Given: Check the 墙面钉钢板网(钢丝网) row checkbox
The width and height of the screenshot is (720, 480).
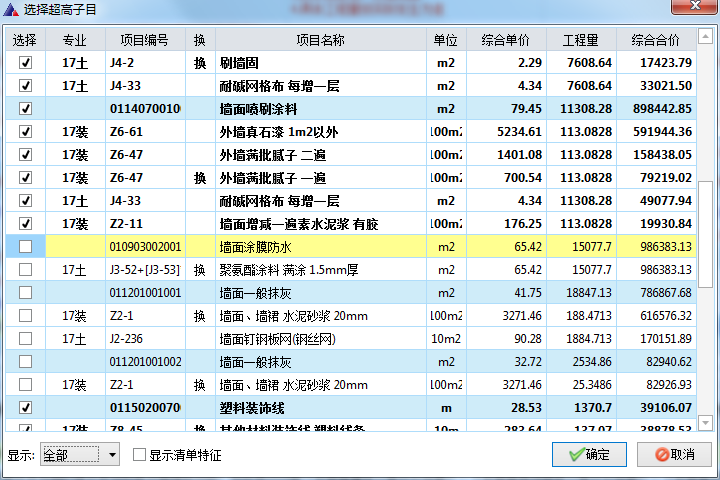Looking at the screenshot, I should click(x=25, y=339).
